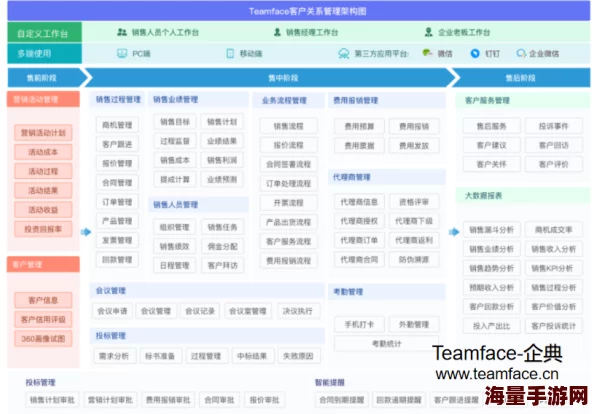Screen dimensions: 594x414
Task: Click the 需求分析 box
Action: tap(114, 356)
